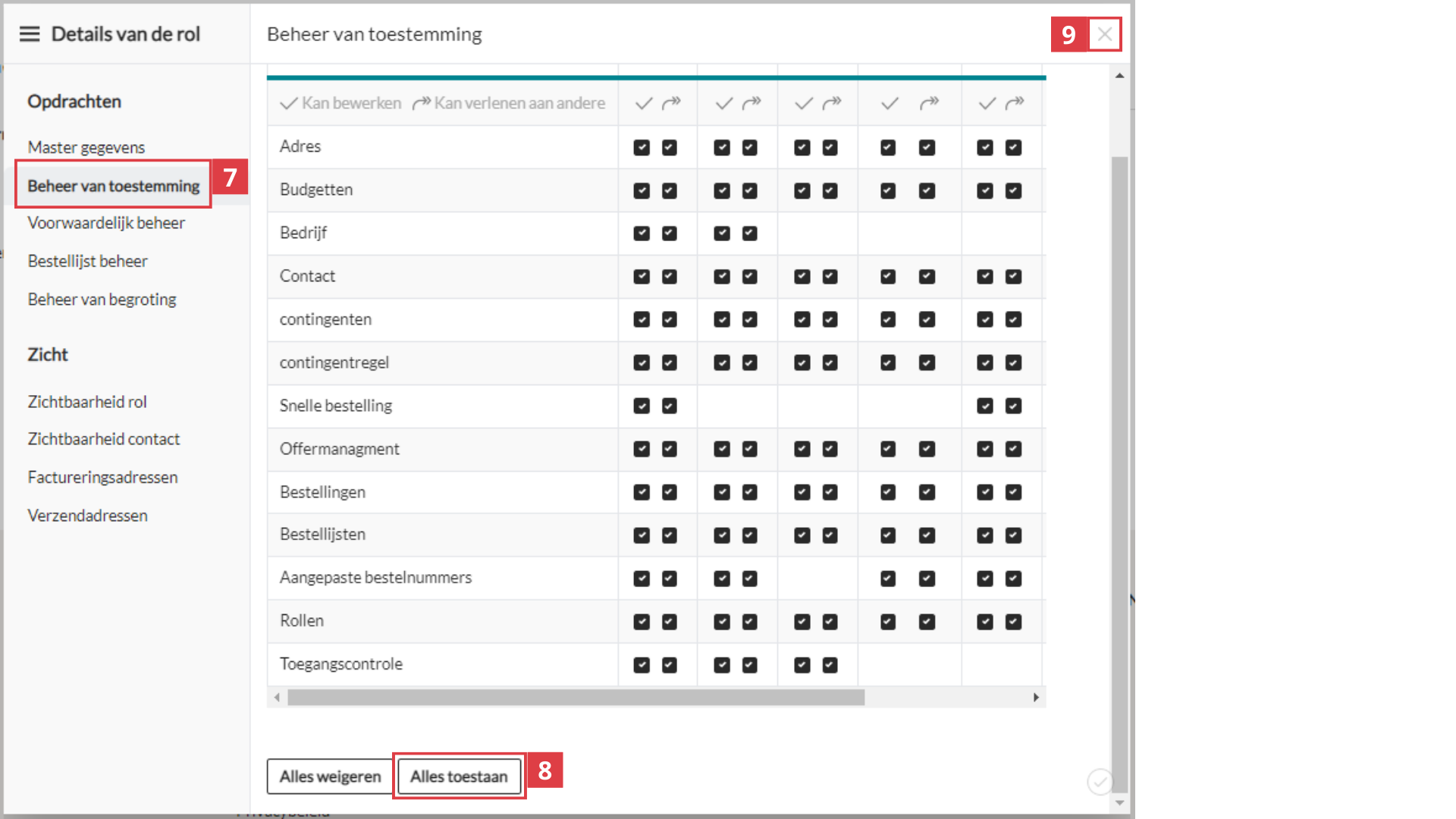The width and height of the screenshot is (1456, 819).
Task: Uncheck Bedrijf edit checkbox in second column
Action: (x=722, y=233)
